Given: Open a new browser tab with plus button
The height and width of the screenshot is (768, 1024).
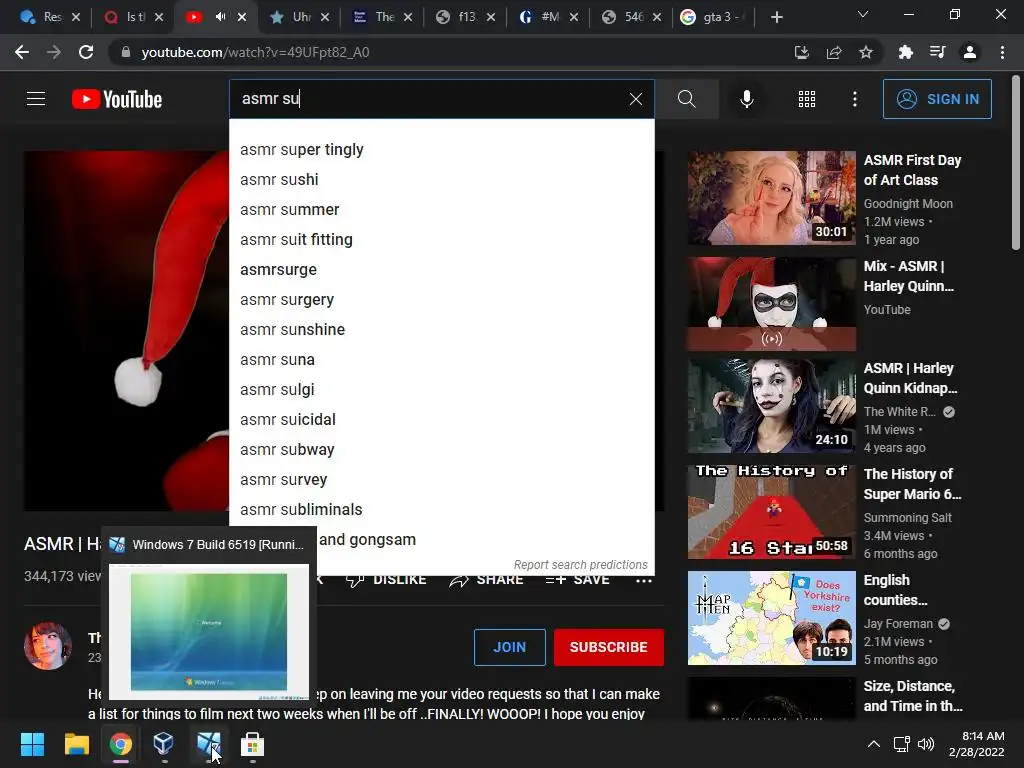Looking at the screenshot, I should 776,18.
